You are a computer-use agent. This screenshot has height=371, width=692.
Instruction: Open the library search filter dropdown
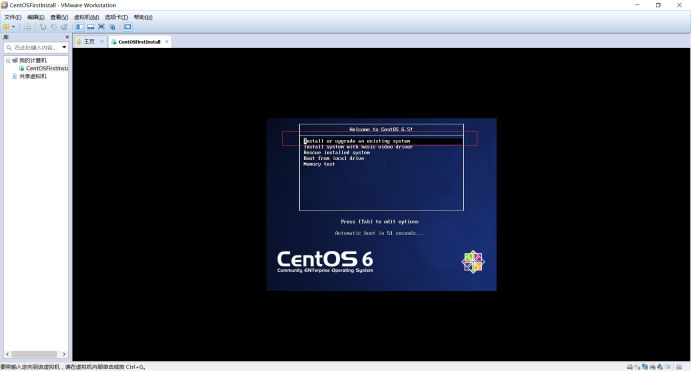click(x=64, y=47)
